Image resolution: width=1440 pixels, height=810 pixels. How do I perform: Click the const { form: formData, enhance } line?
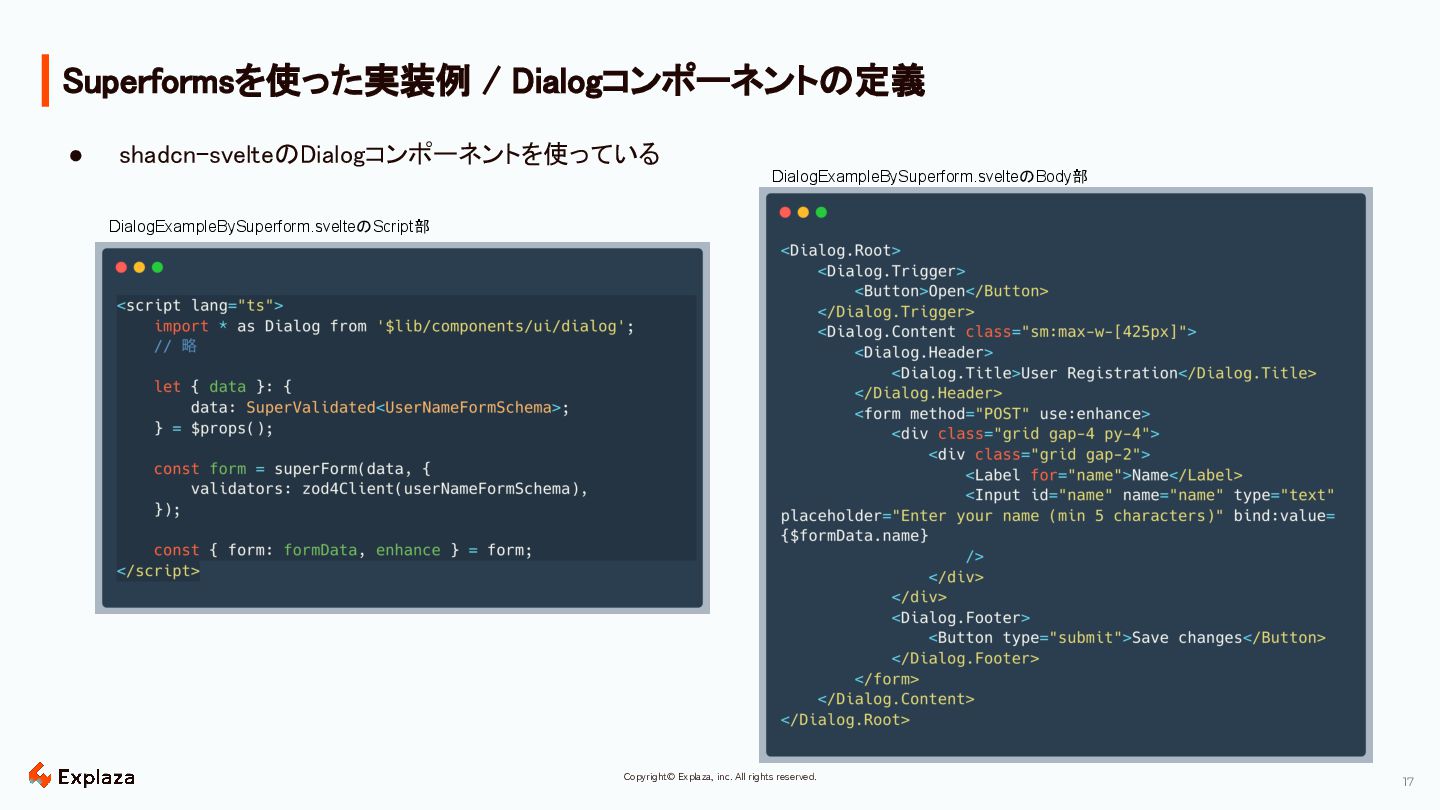[x=343, y=550]
